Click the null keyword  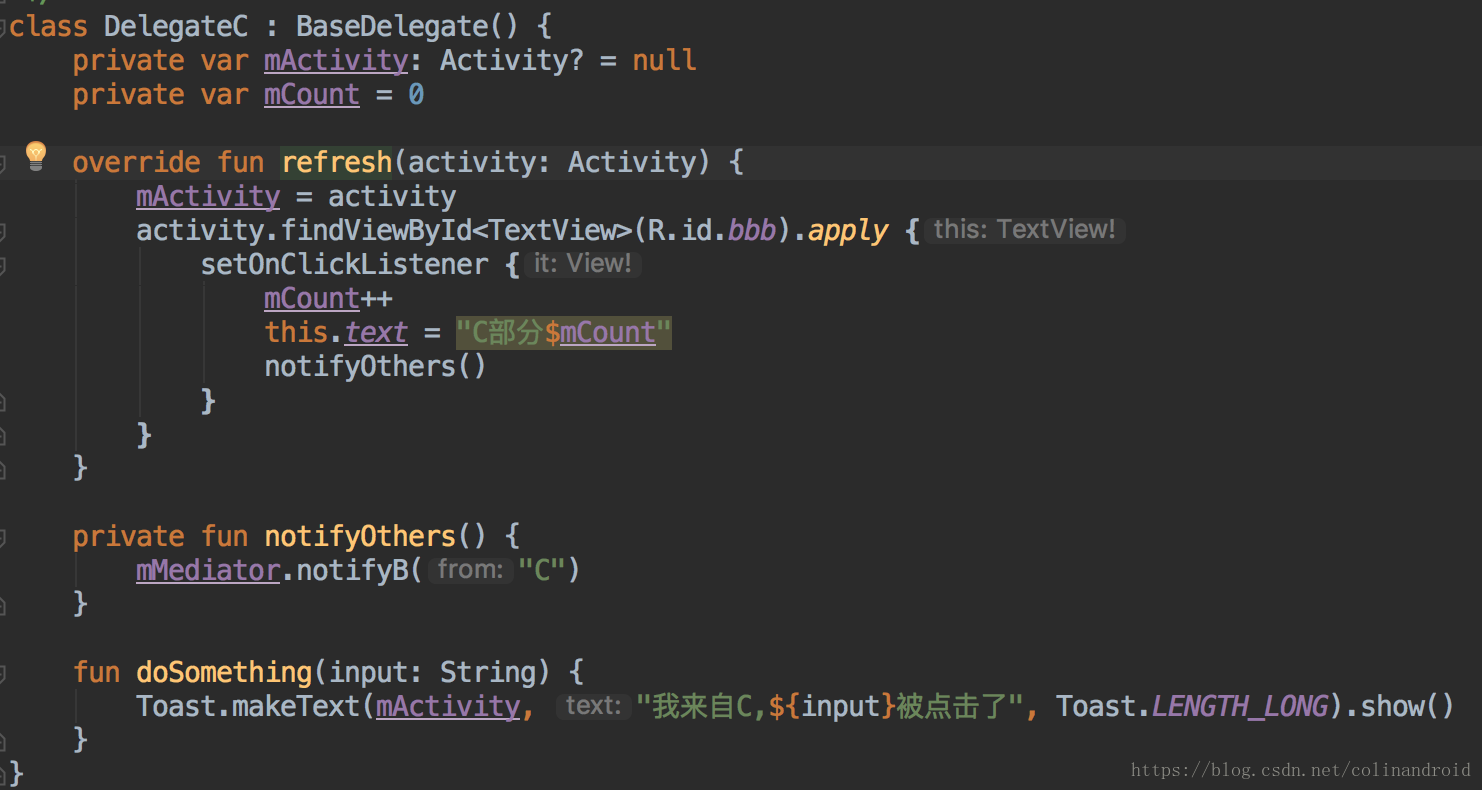pyautogui.click(x=664, y=61)
